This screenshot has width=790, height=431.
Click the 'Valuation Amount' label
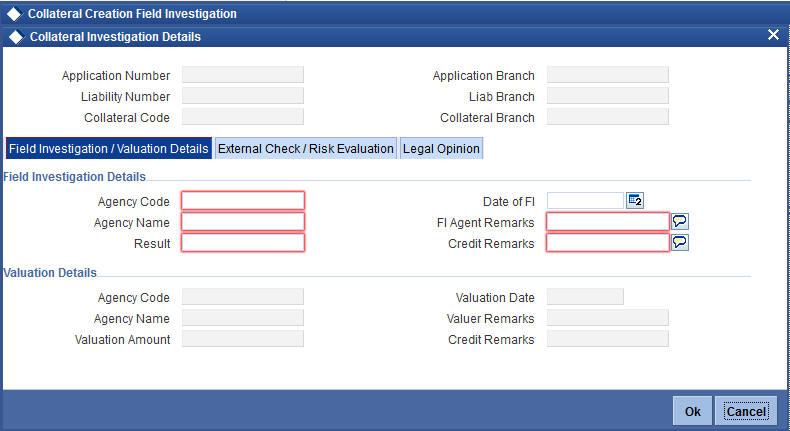122,340
